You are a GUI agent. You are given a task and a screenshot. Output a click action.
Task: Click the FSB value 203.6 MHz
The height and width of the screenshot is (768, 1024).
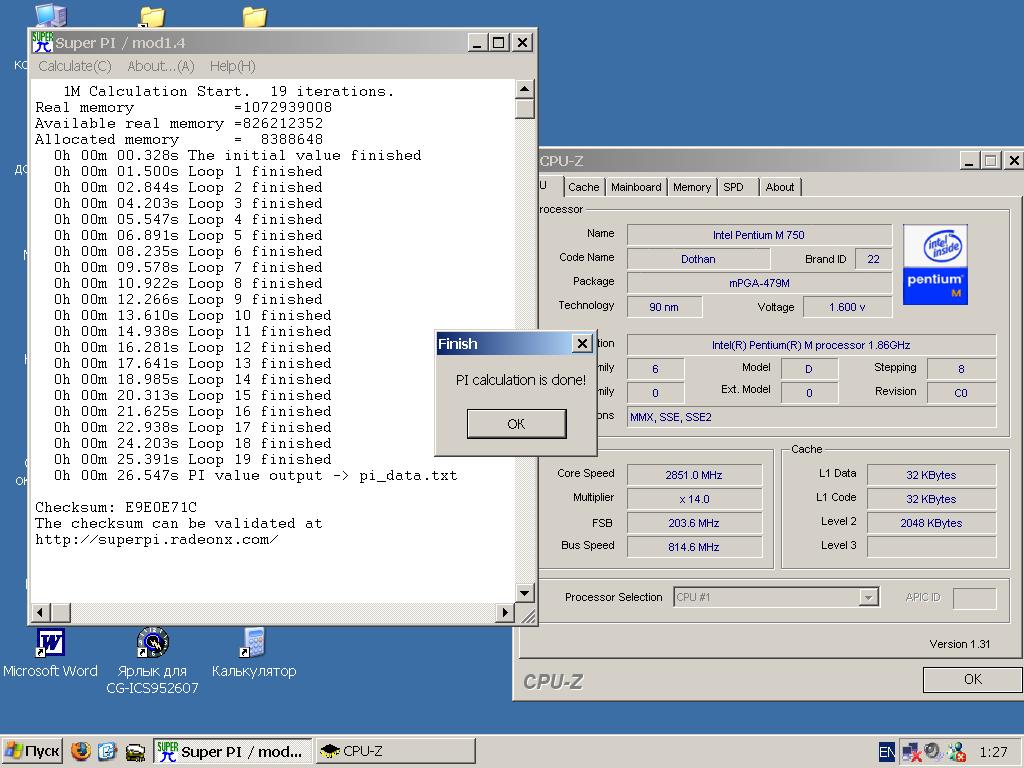(694, 523)
